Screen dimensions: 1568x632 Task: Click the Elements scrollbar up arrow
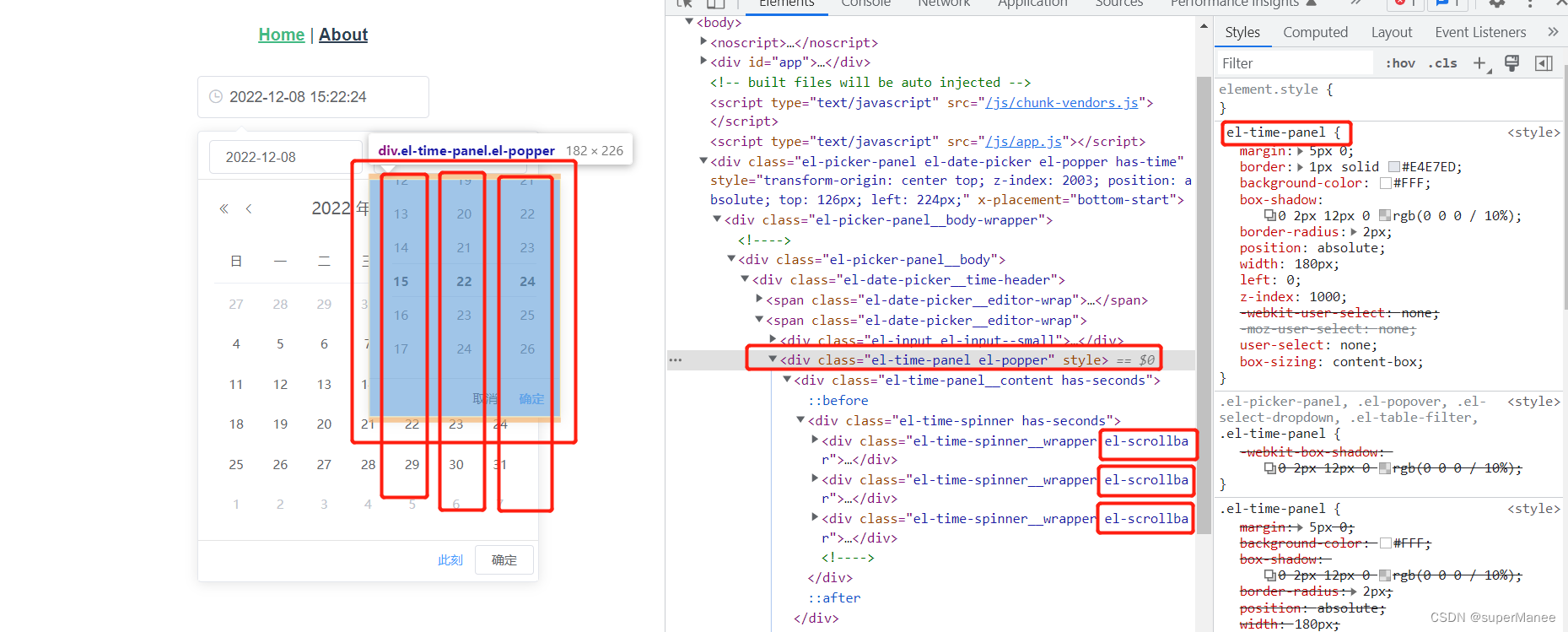click(x=1204, y=26)
